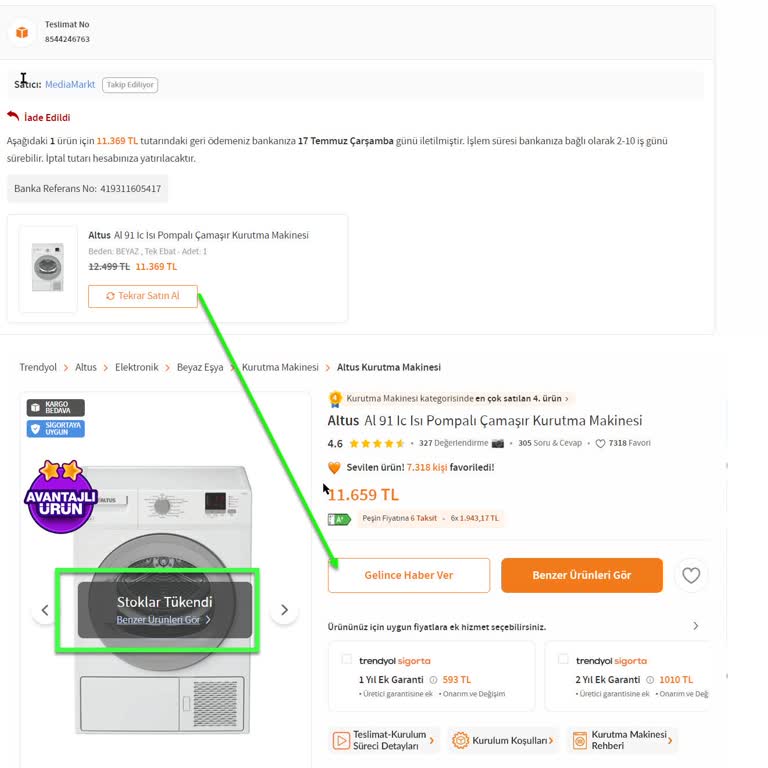Check the 2 Yıl Ek Garanti checkbox

563,660
